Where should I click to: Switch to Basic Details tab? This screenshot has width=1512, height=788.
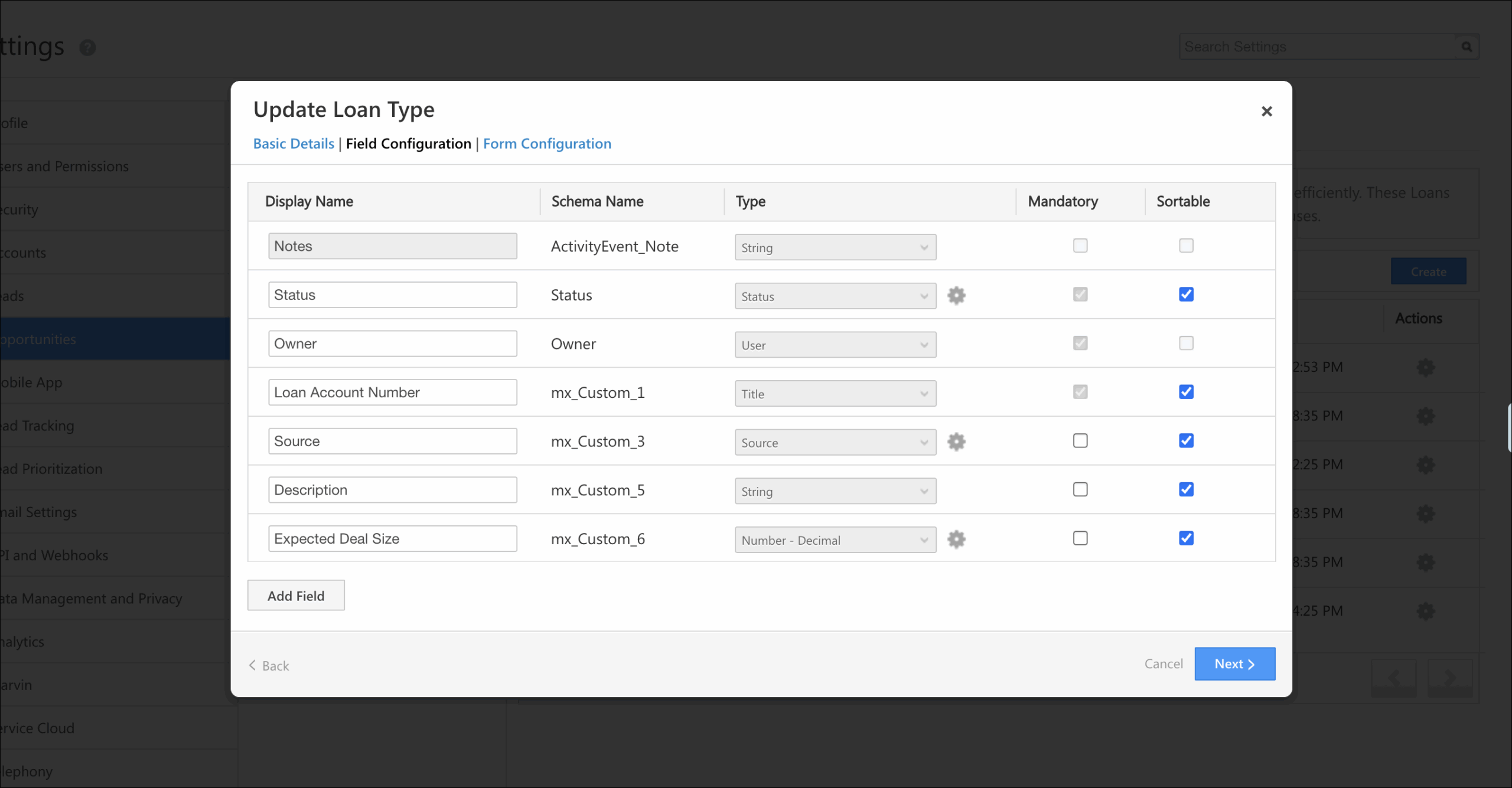294,143
